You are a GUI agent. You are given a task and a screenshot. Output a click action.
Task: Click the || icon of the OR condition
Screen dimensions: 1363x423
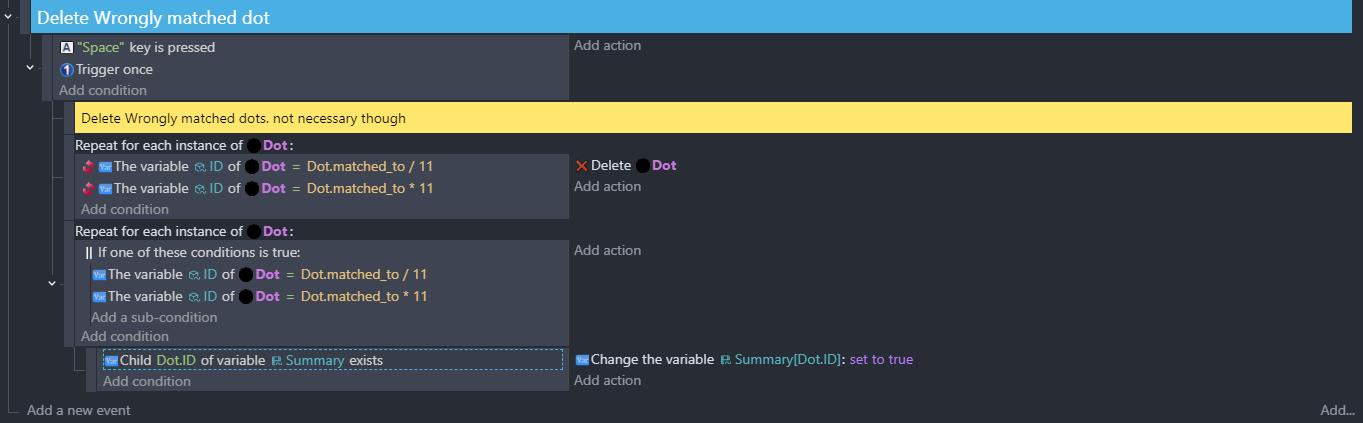tap(89, 252)
